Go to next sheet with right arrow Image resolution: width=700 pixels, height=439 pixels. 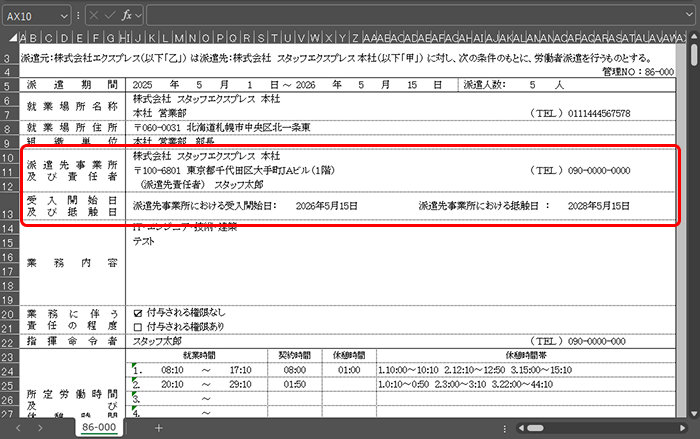coord(40,428)
